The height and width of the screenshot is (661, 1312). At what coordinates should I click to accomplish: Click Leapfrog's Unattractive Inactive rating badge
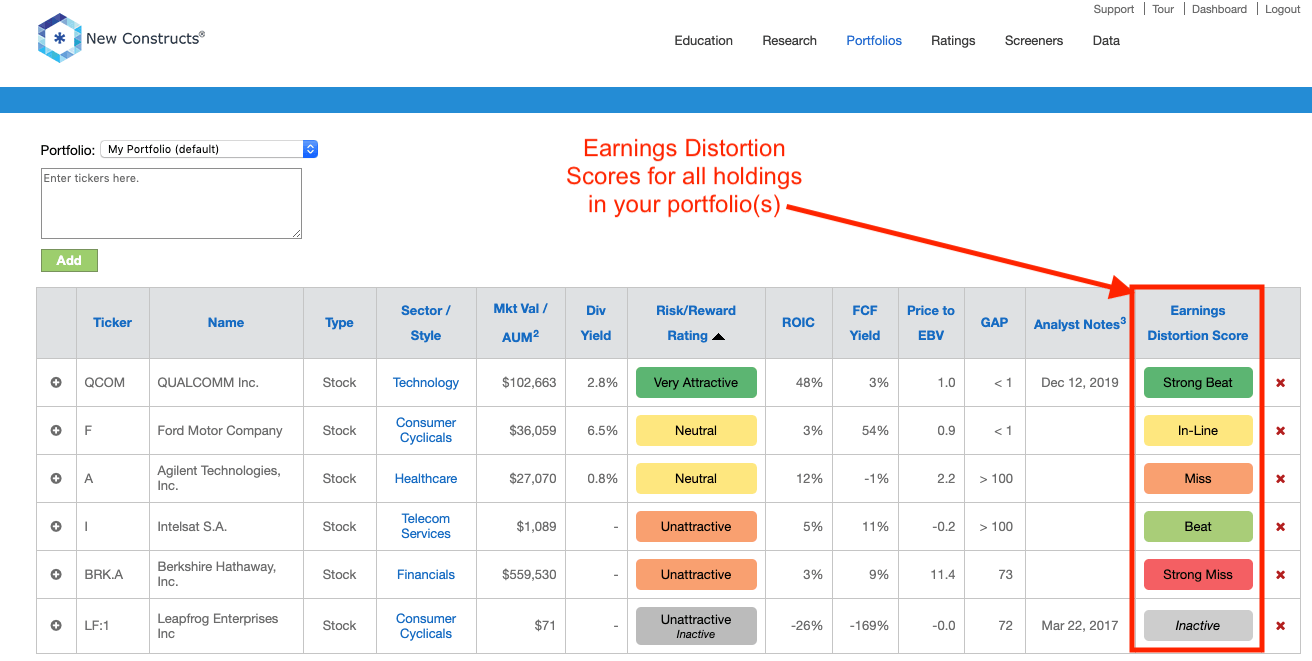[696, 626]
